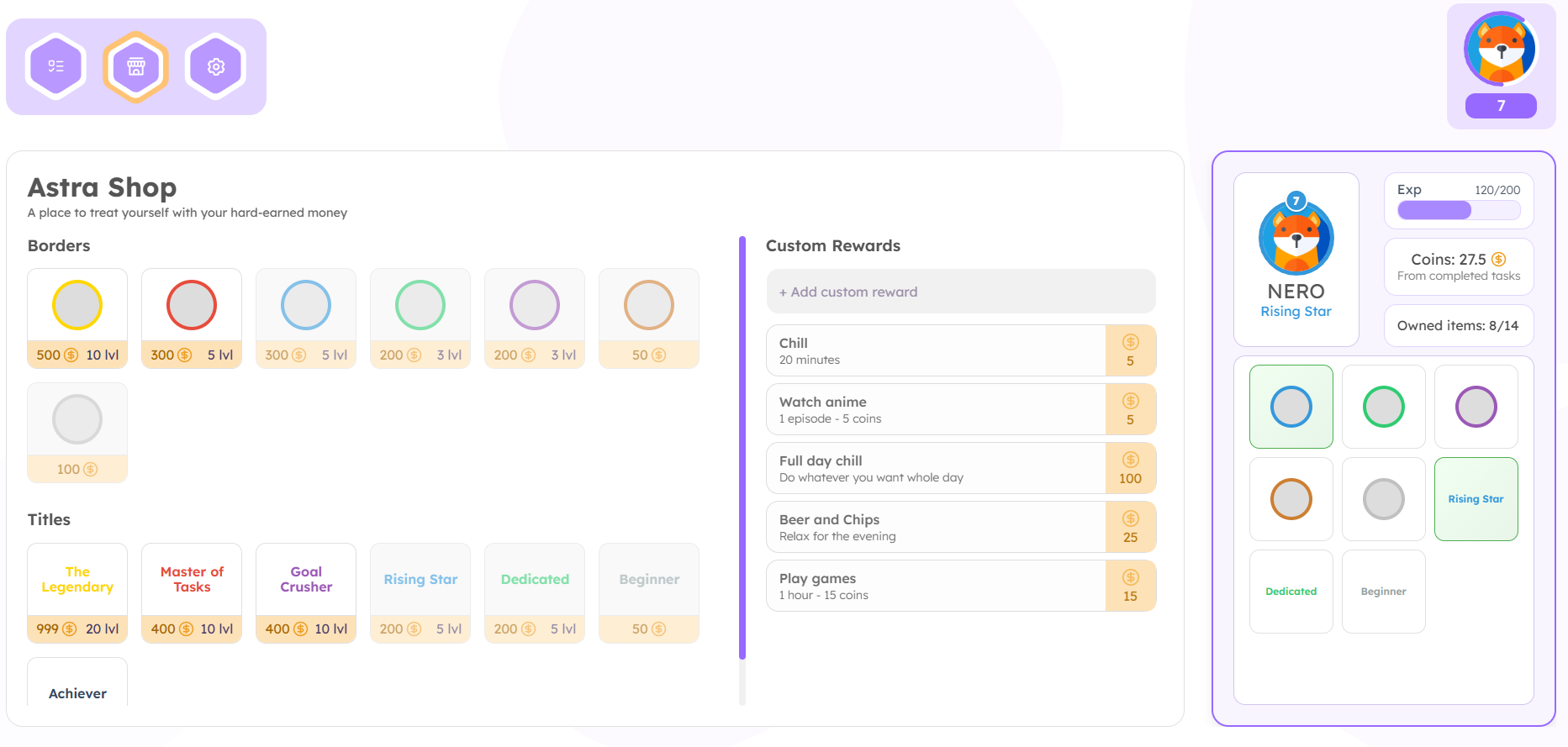Click Rising Star title under NERO

click(x=1296, y=312)
